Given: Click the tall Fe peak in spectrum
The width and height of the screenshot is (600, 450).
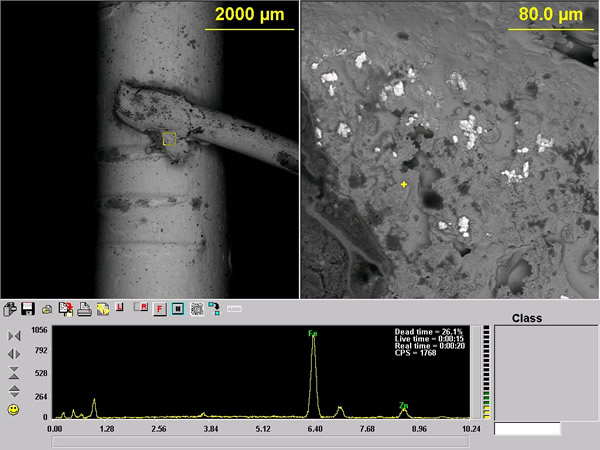Looking at the screenshot, I should coord(313,377).
